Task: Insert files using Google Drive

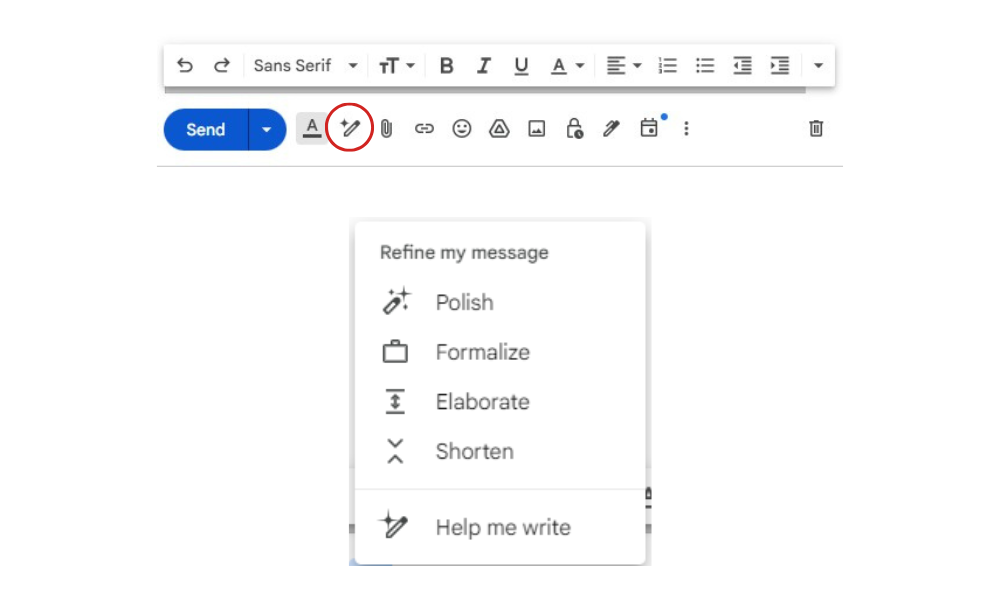Action: (x=499, y=129)
